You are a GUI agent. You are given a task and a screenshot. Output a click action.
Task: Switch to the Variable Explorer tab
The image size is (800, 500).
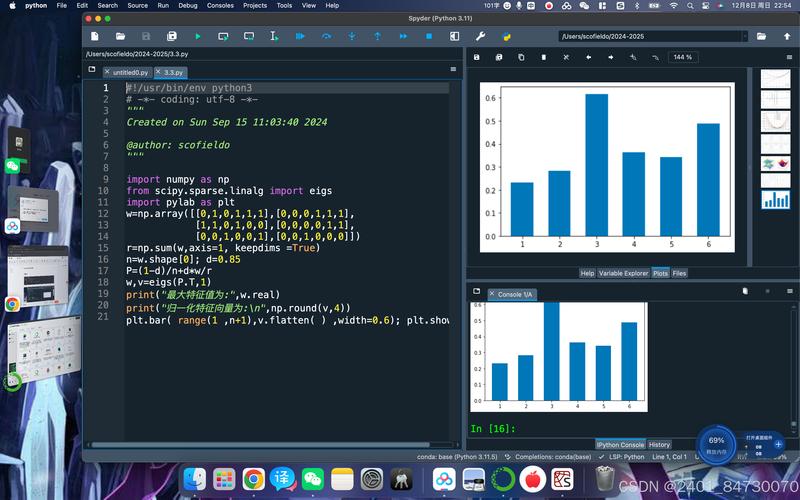tap(623, 273)
